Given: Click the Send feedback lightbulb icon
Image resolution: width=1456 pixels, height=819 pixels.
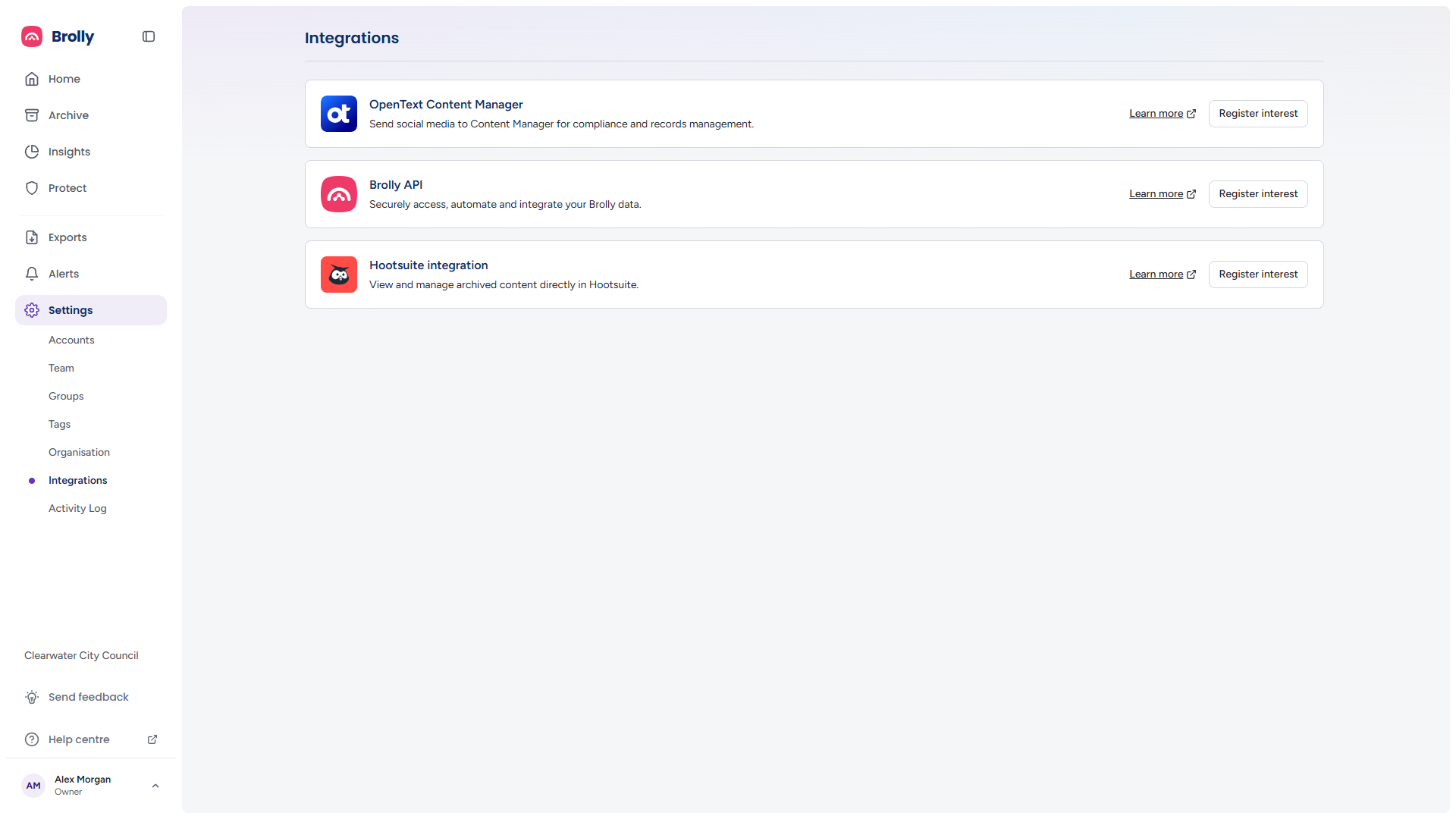Looking at the screenshot, I should [x=32, y=697].
